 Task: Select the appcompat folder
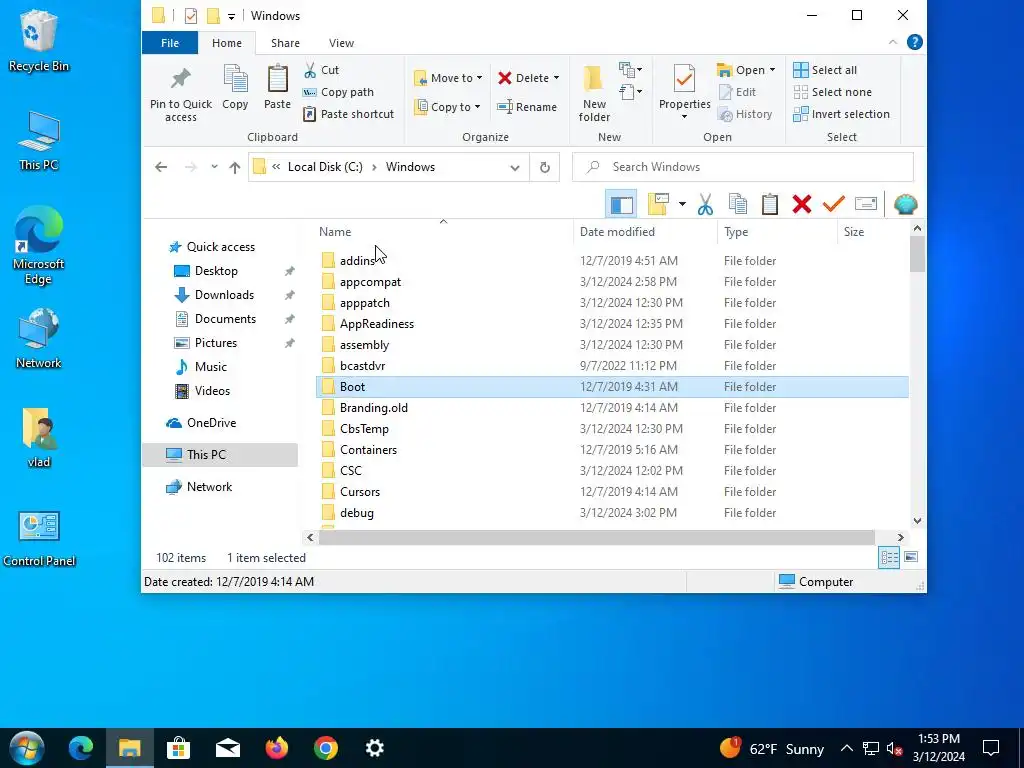612,281
